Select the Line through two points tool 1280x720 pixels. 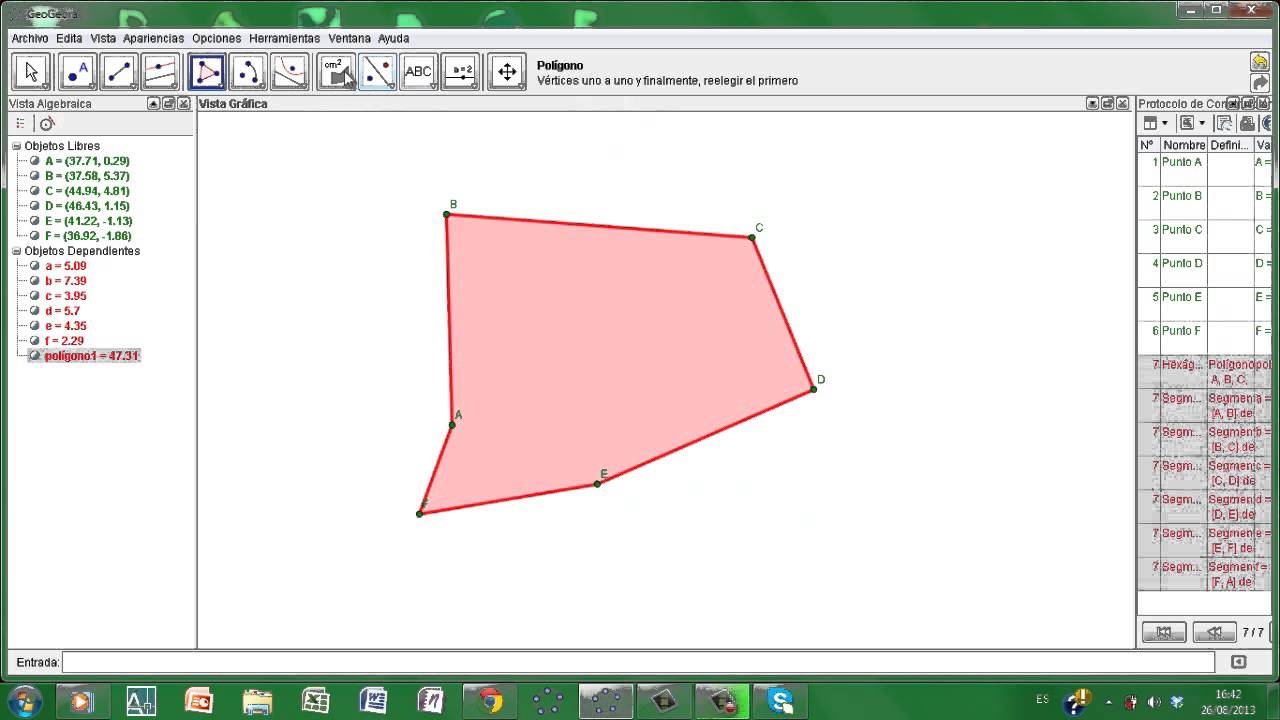click(x=119, y=72)
